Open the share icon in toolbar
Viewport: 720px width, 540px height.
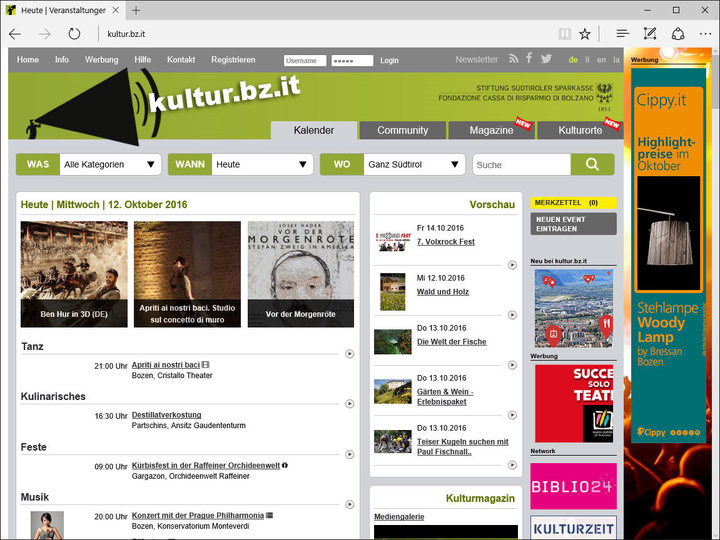[678, 34]
